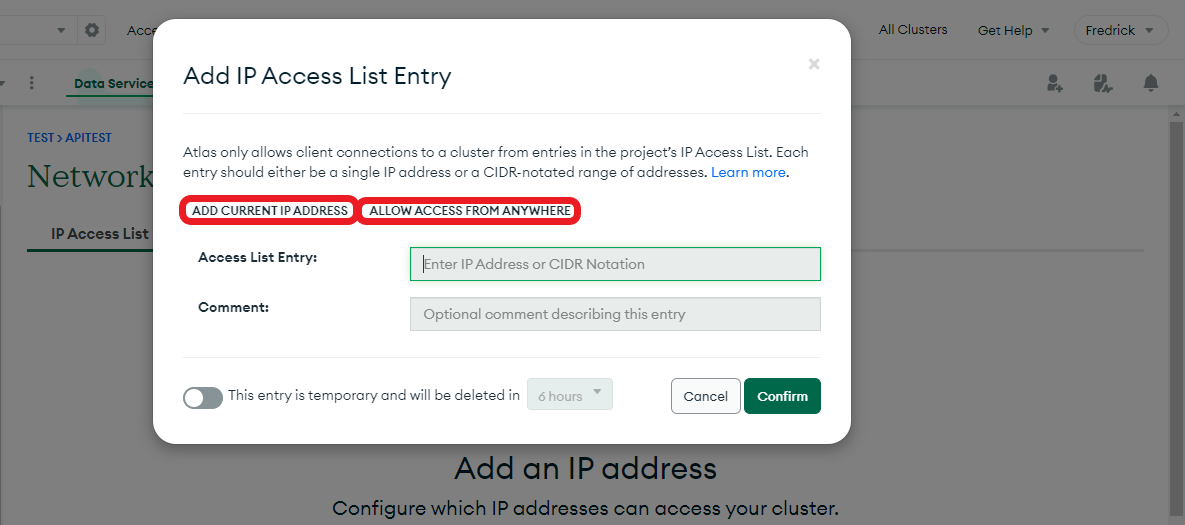Switch to the Data Services tab
1185x525 pixels.
click(x=114, y=84)
